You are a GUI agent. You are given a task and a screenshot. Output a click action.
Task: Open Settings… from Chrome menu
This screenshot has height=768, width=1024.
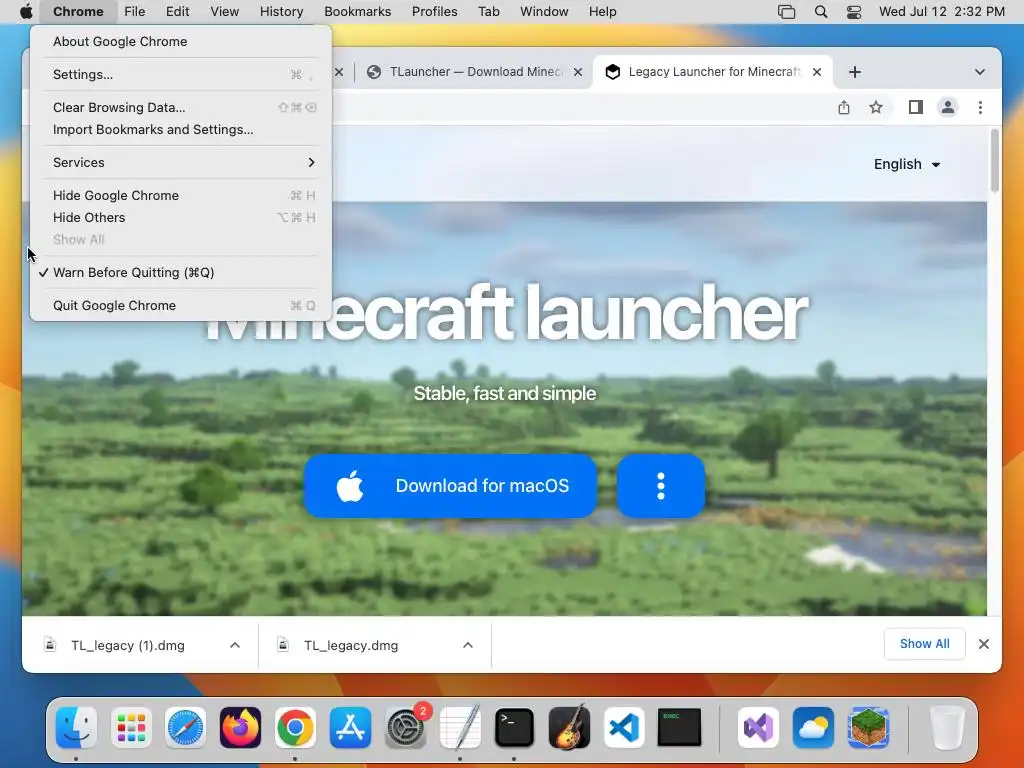(x=180, y=74)
